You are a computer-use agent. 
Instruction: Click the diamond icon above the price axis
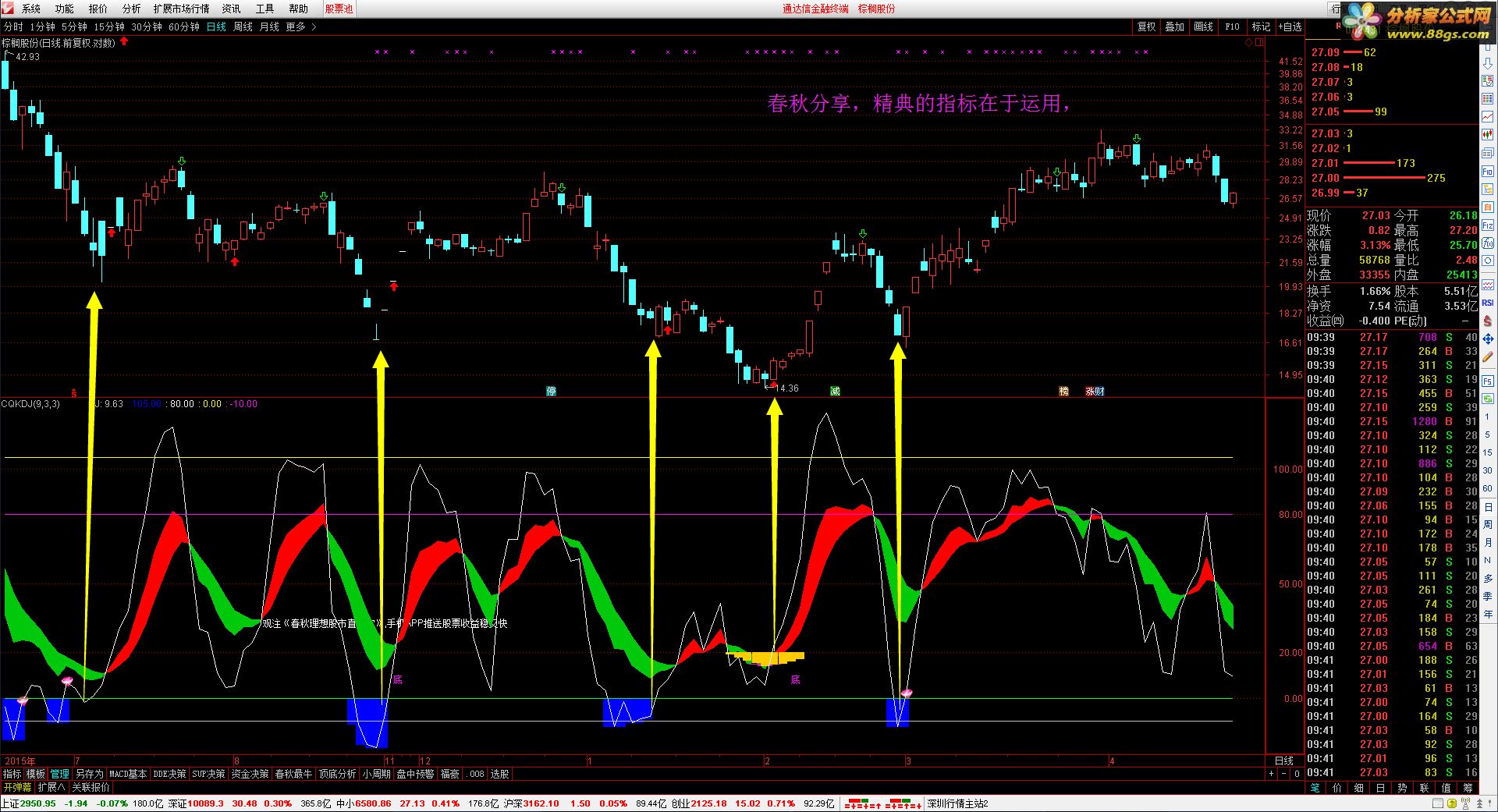point(1249,42)
